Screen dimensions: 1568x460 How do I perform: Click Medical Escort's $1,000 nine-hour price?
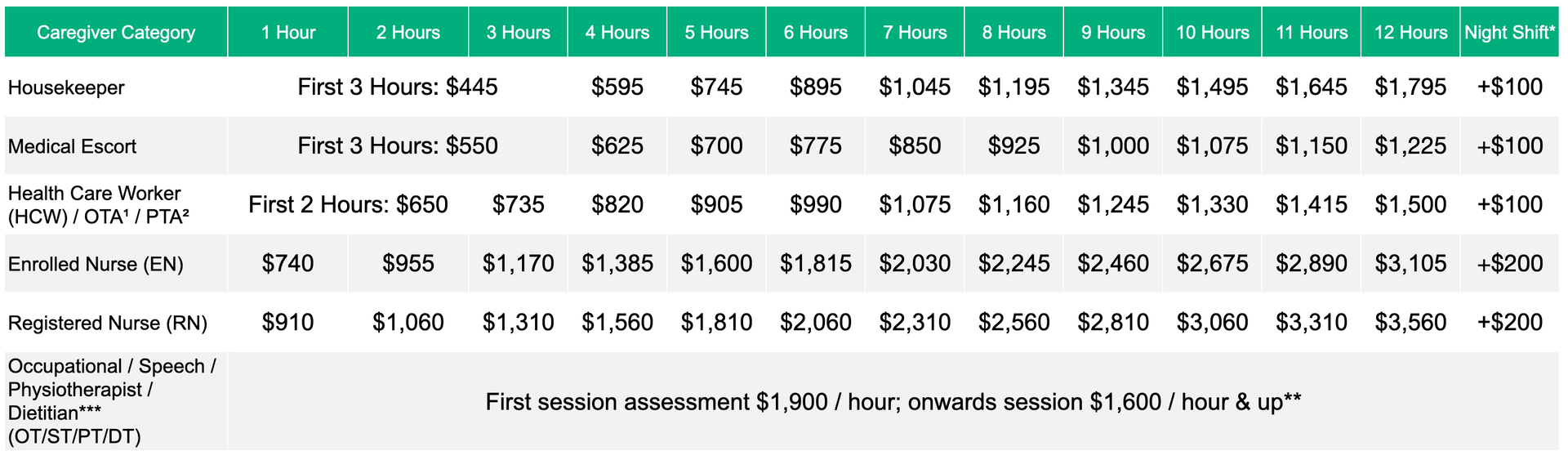(1112, 145)
